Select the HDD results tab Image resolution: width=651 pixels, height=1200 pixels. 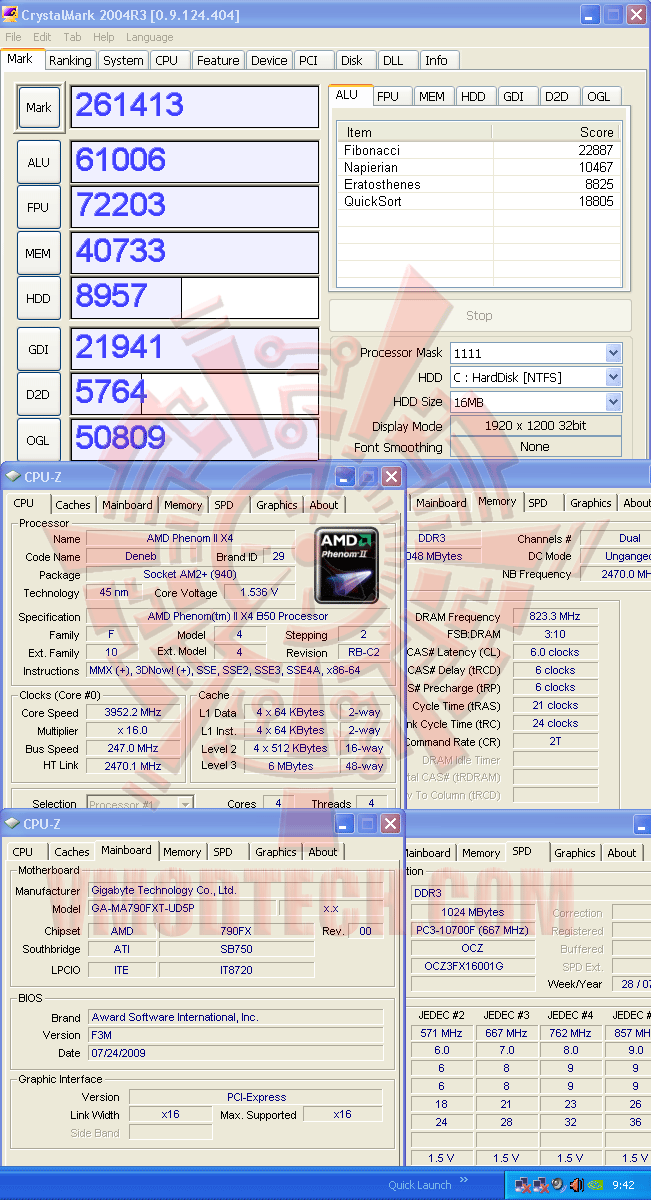474,96
